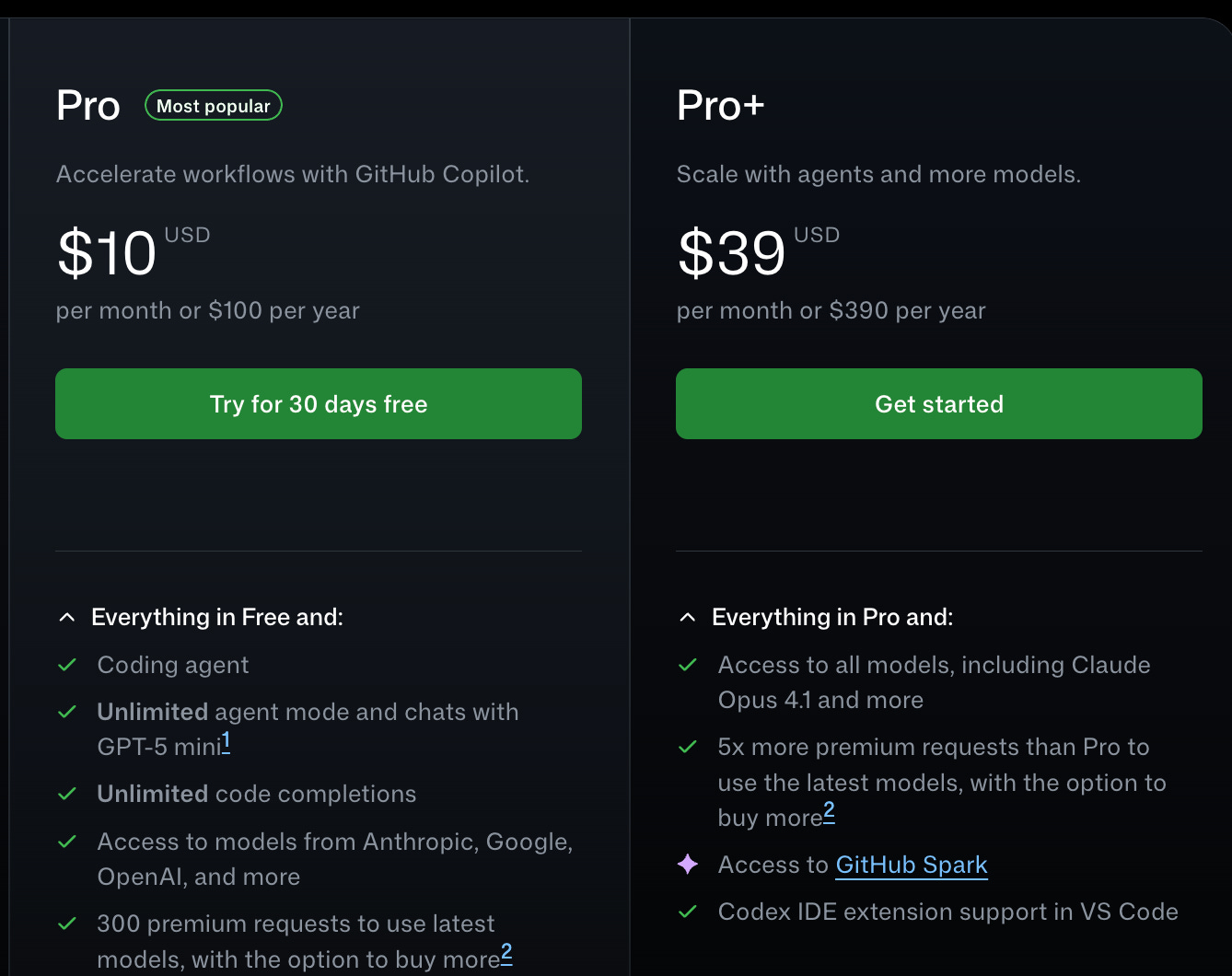Click the checkmark beside Unlimited agent mode and chats
The height and width of the screenshot is (976, 1232).
(67, 712)
